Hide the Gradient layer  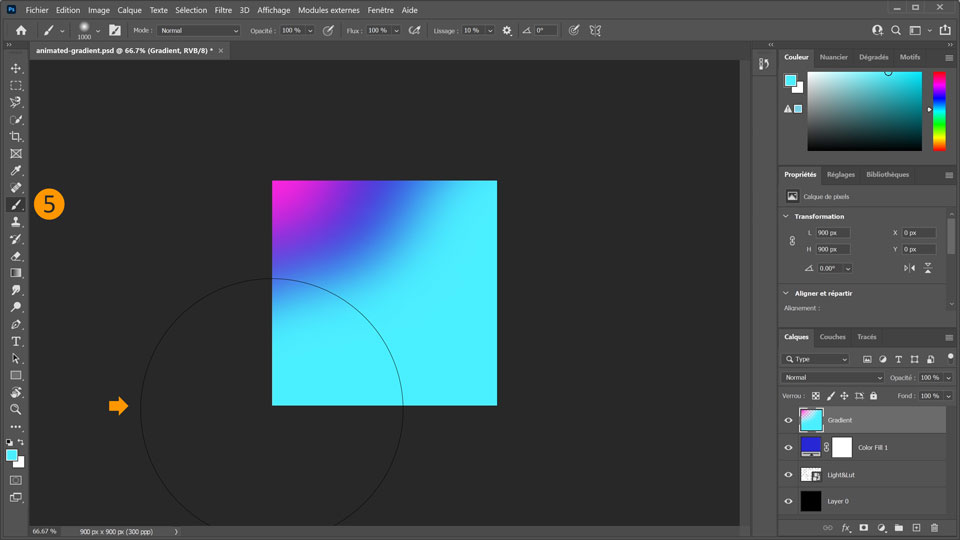788,421
